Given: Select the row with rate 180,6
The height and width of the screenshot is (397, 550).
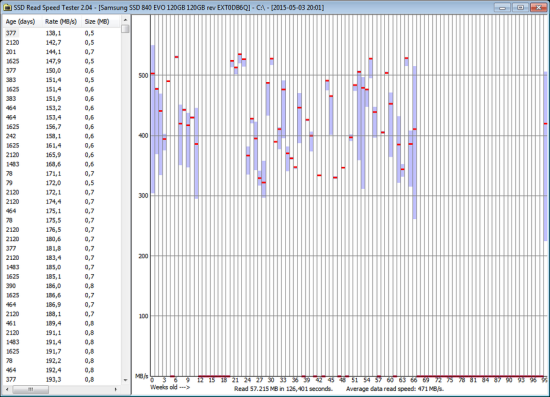Looking at the screenshot, I should click(x=61, y=239).
